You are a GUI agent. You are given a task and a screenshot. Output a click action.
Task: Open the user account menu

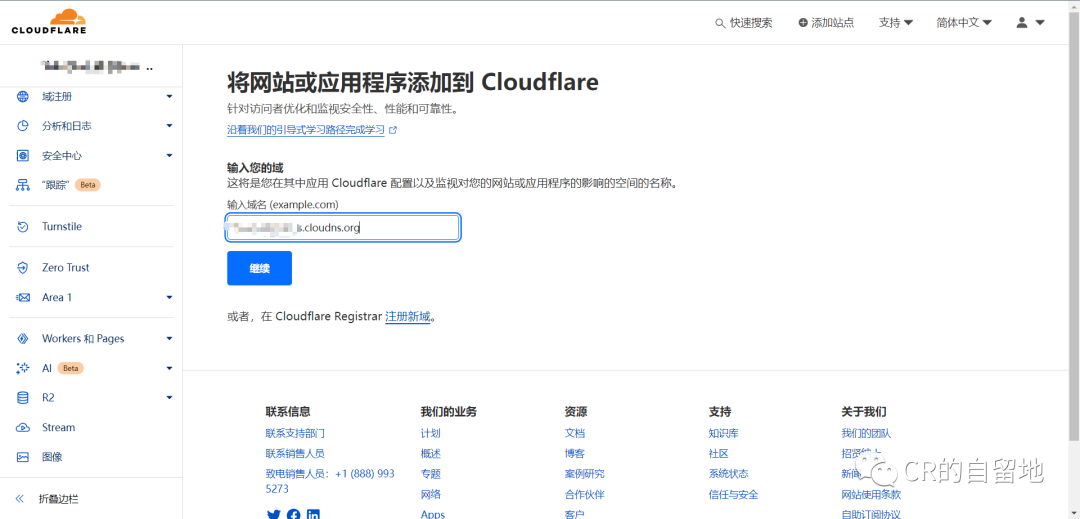pos(1030,22)
